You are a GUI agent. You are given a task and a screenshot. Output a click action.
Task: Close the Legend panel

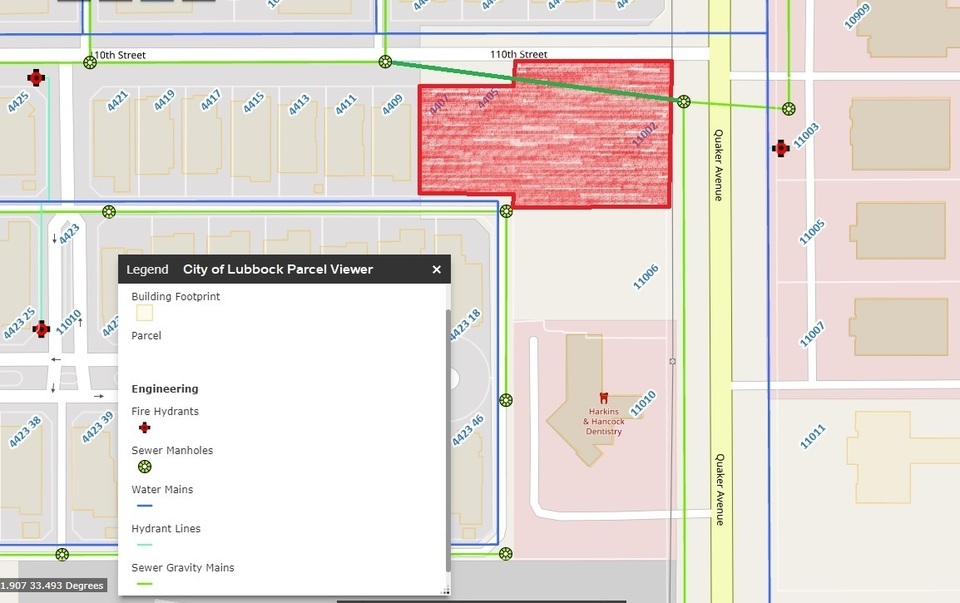click(436, 270)
